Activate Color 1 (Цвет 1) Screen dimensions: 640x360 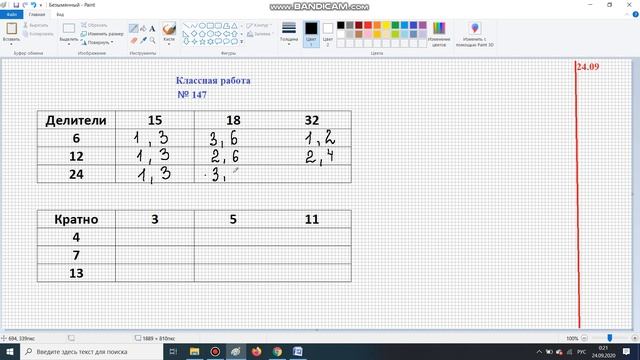311,34
